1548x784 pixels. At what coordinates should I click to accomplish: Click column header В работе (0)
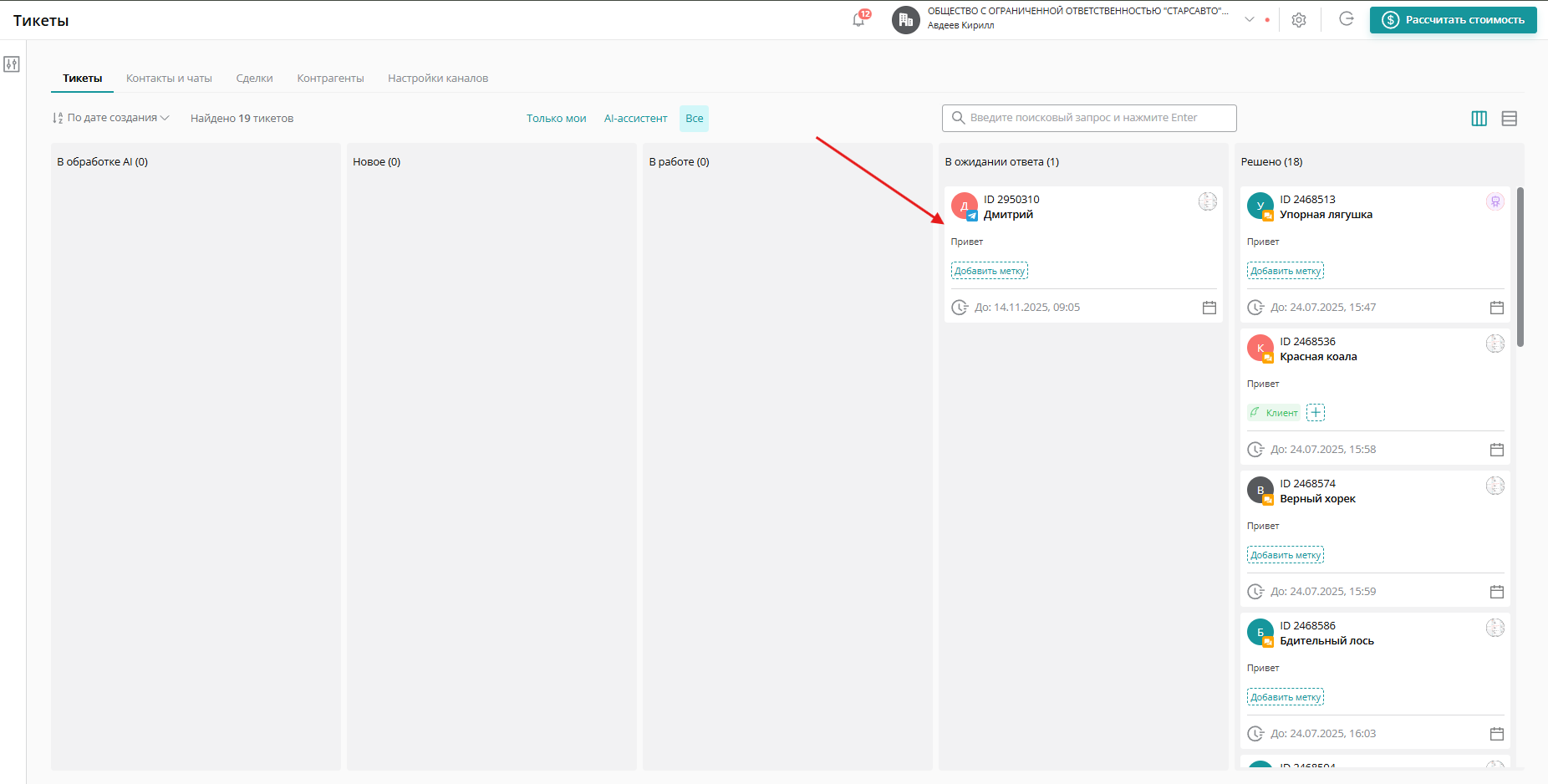tap(679, 162)
